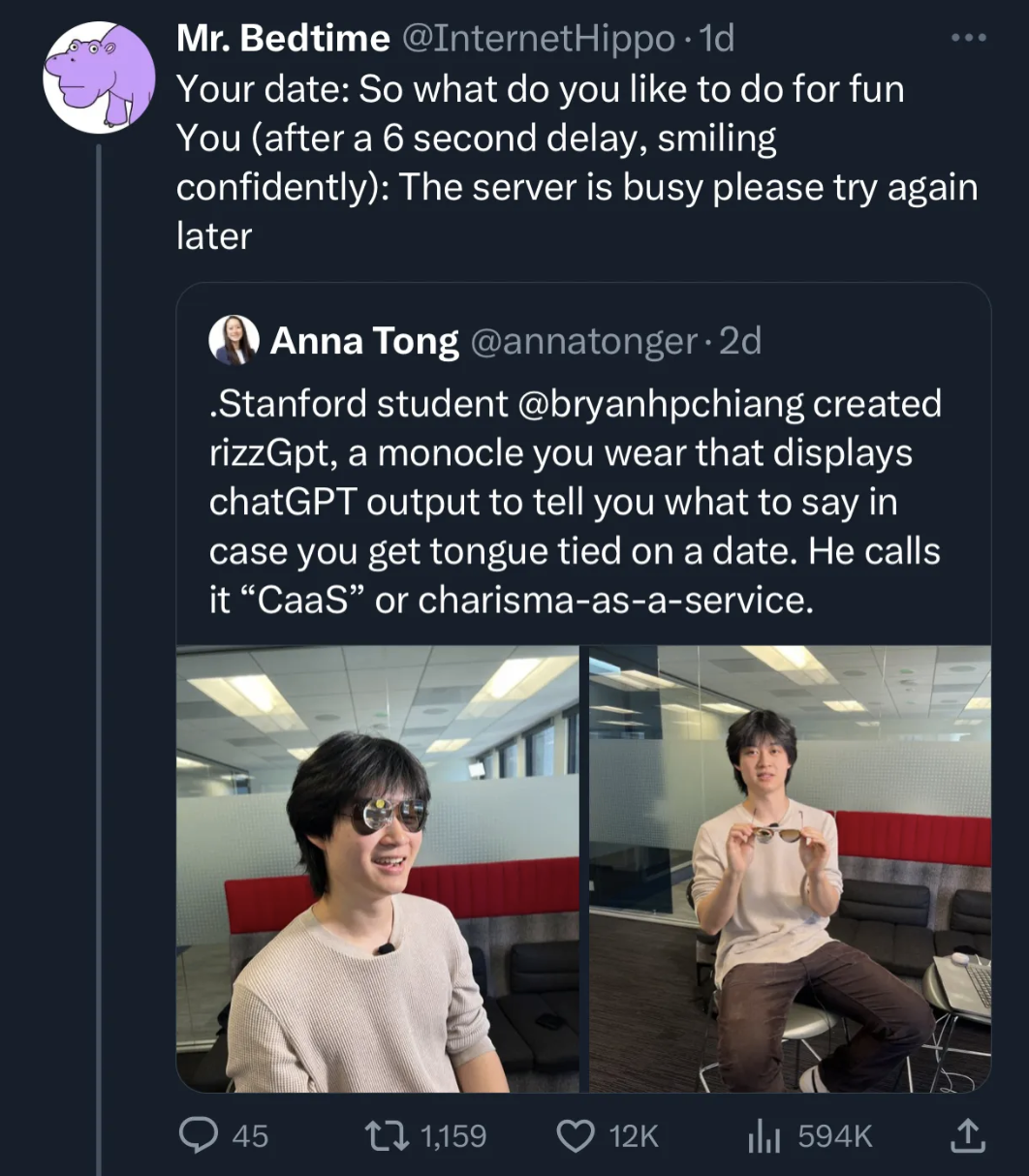Open the Mr. Bedtime display name link
This screenshot has height=1176, width=1029.
283,39
